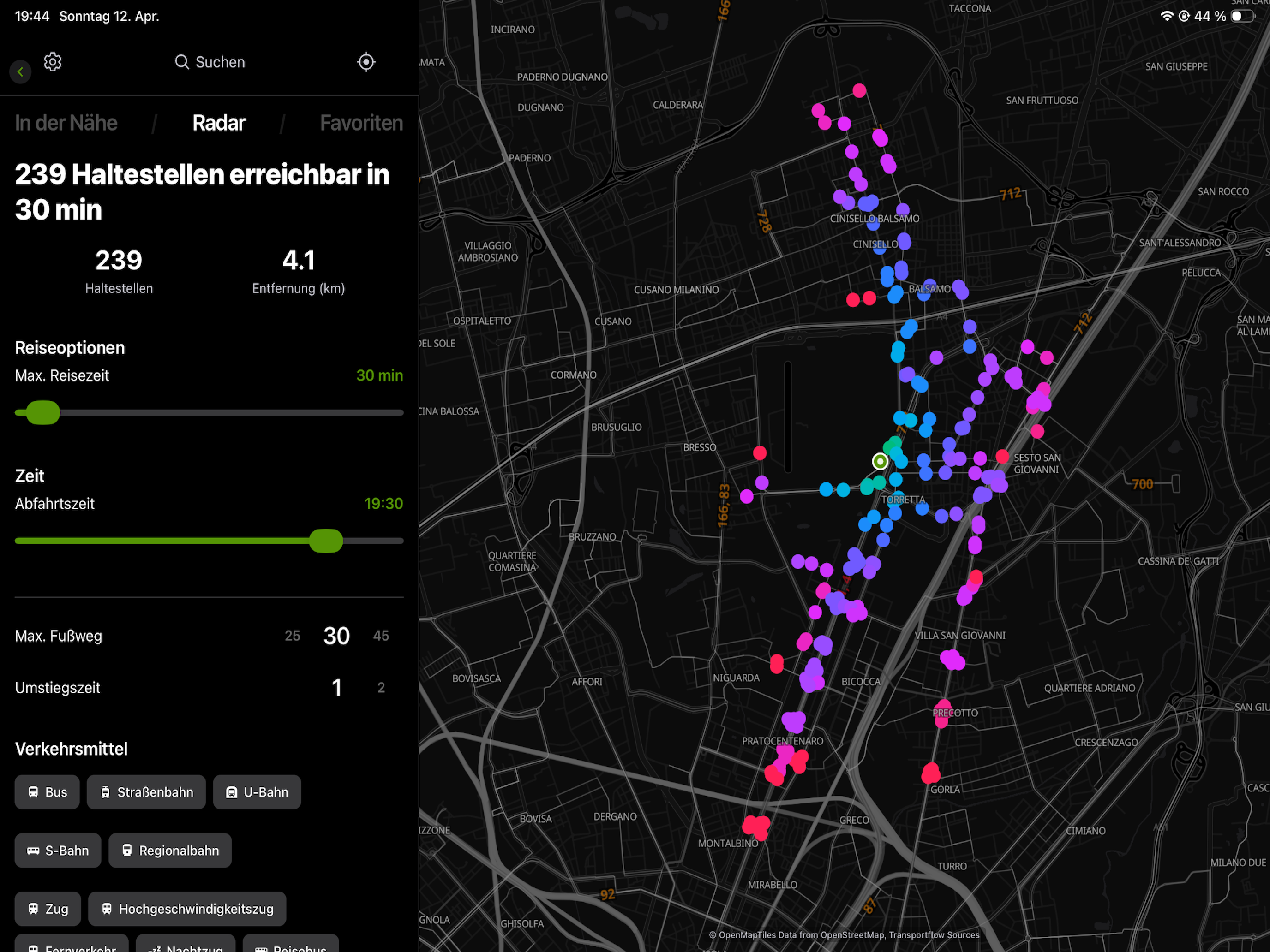Select Max. Fußweg value 30
Viewport: 1270px width, 952px height.
[336, 636]
